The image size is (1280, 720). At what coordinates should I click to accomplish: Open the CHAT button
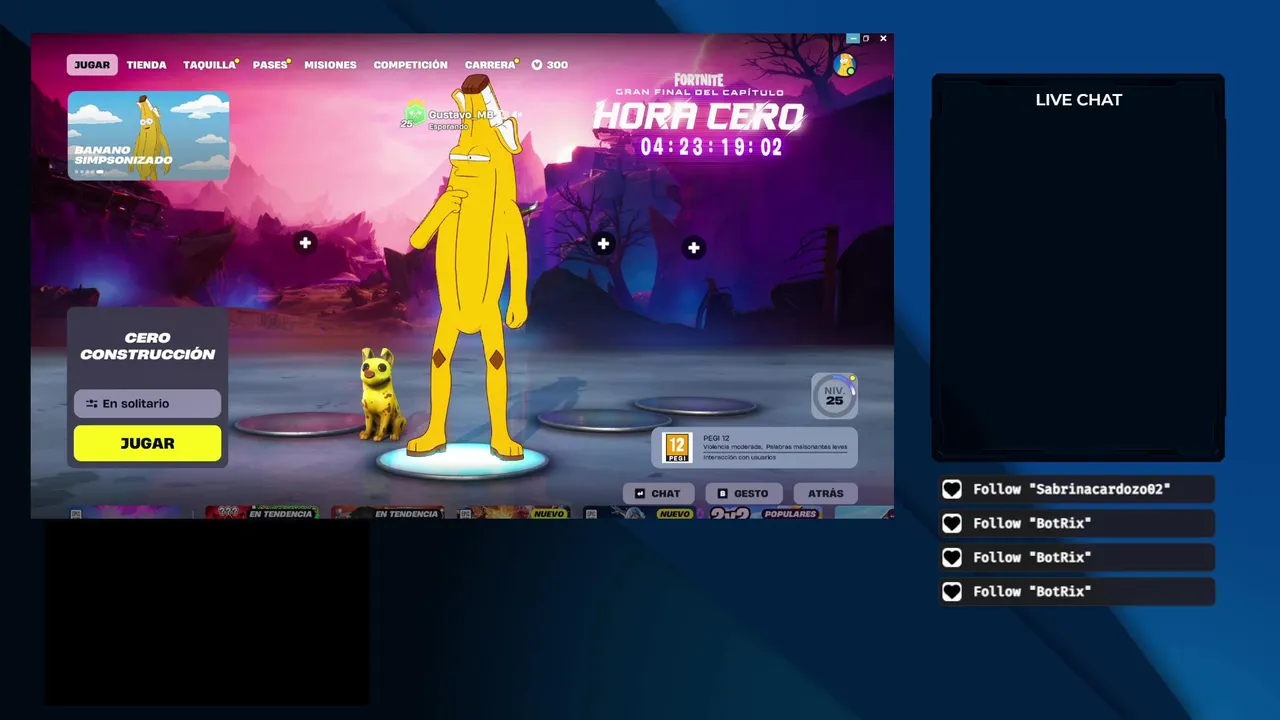tap(658, 493)
